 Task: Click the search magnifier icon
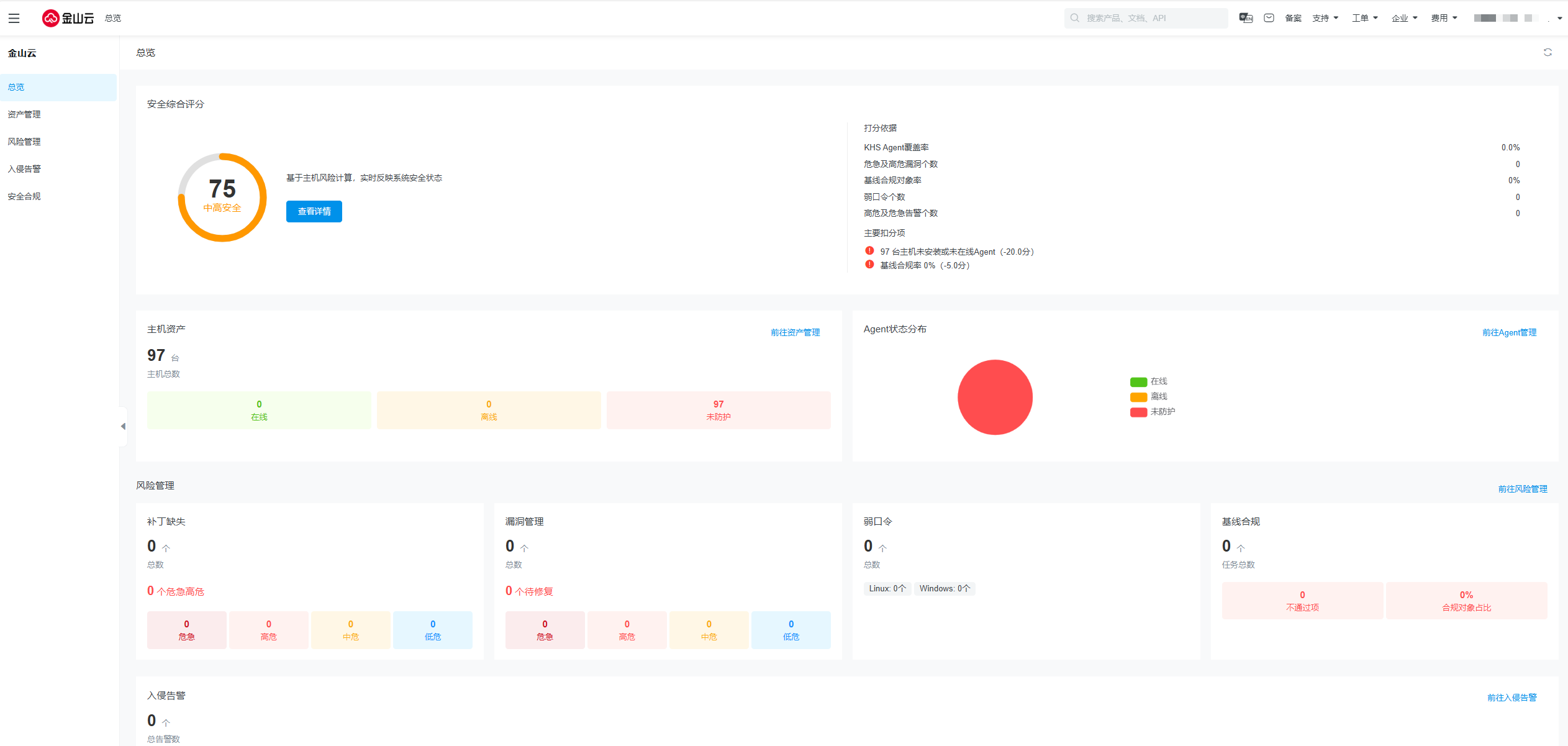click(x=1074, y=18)
